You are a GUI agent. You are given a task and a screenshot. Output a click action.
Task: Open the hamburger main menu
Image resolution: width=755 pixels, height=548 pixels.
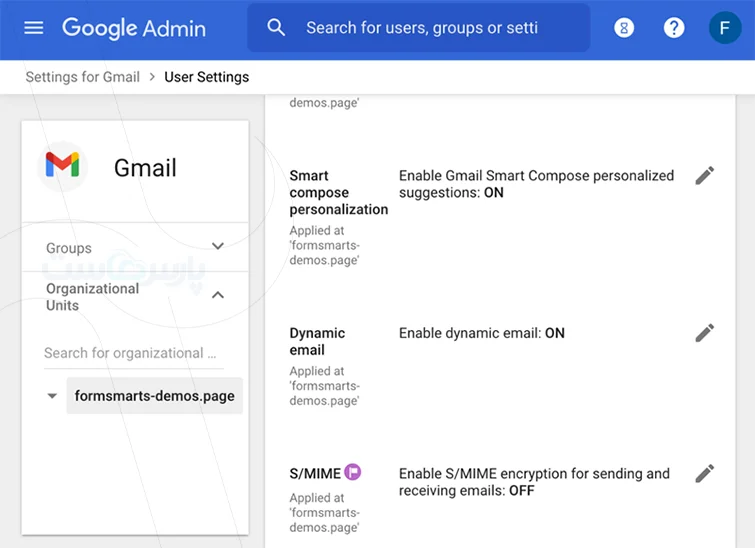34,28
